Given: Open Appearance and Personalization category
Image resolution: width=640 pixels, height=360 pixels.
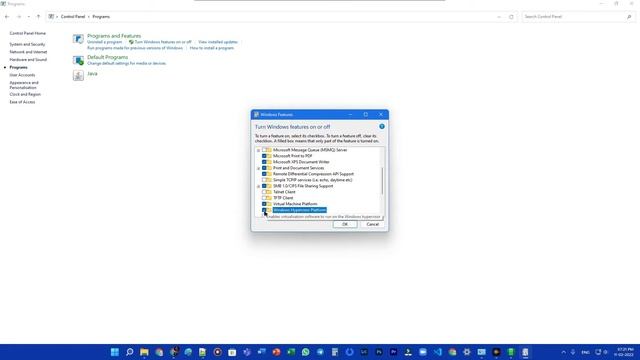Looking at the screenshot, I should pyautogui.click(x=24, y=85).
